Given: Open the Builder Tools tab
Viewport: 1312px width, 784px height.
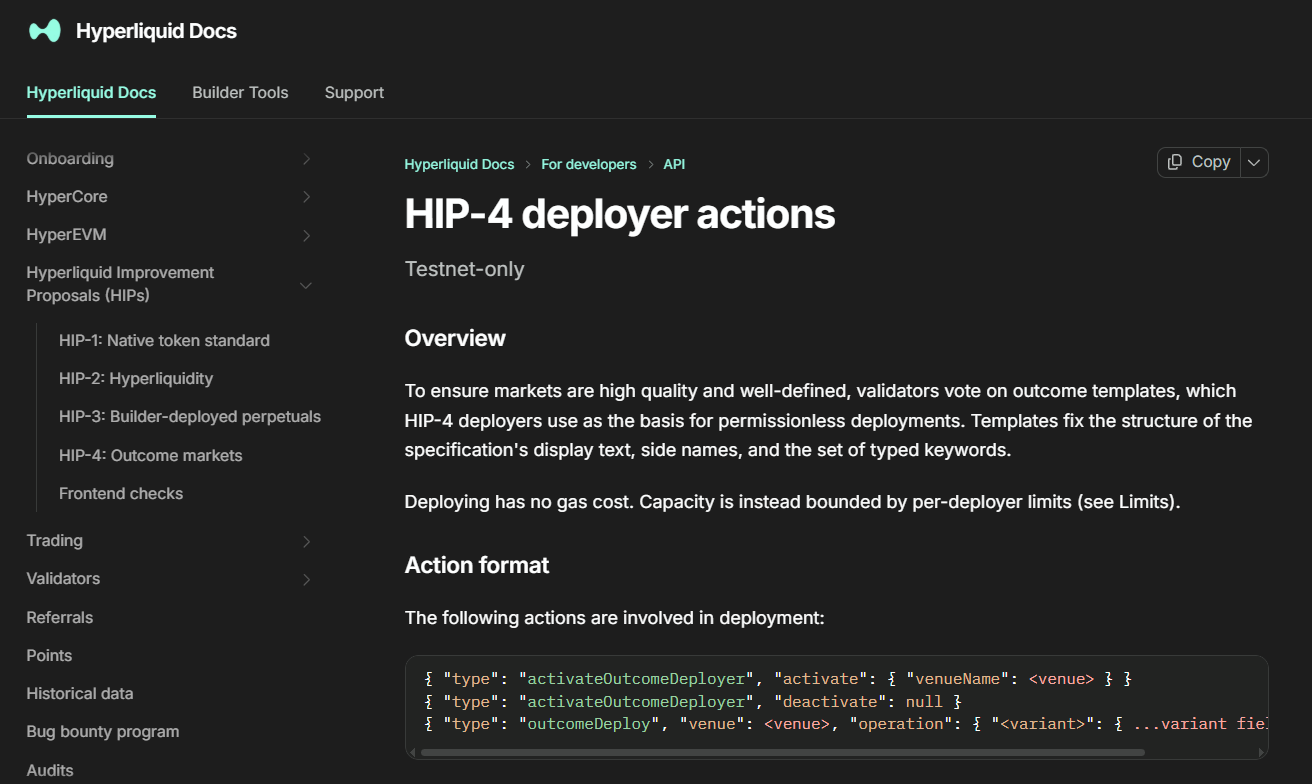Looking at the screenshot, I should click(240, 93).
